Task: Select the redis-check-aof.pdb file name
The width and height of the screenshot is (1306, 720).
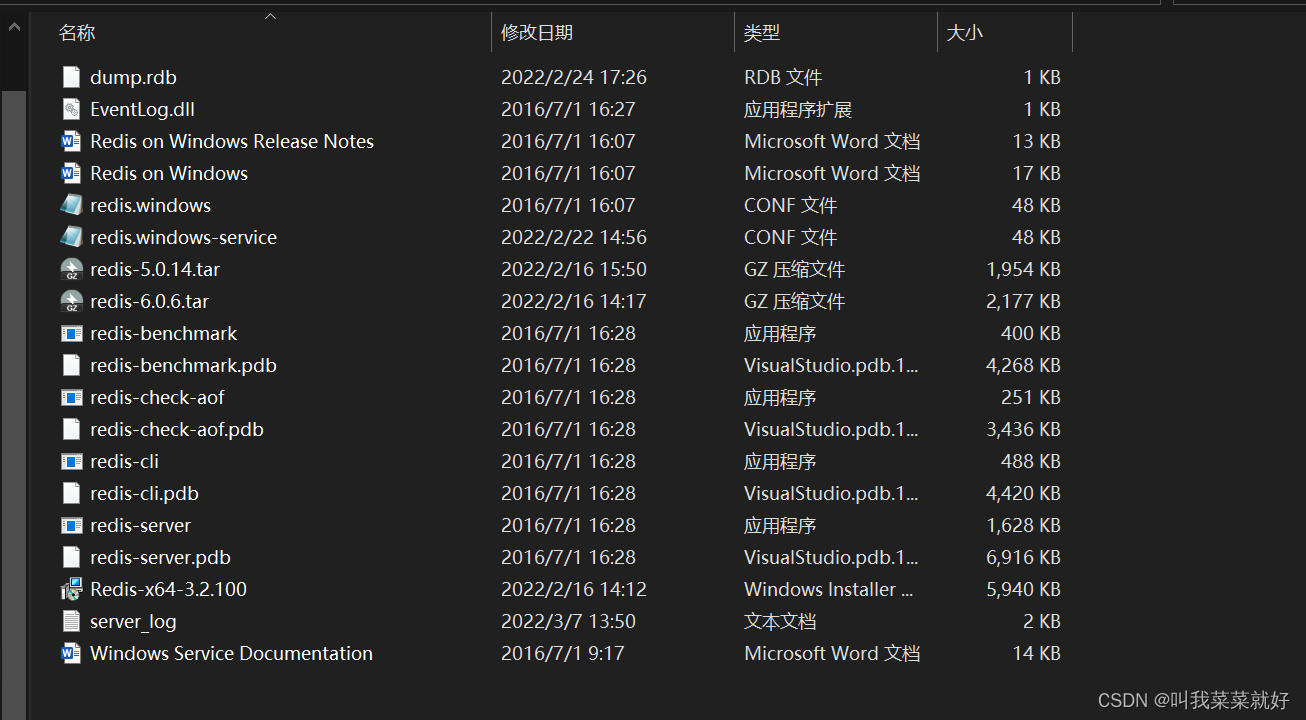Action: click(x=177, y=429)
